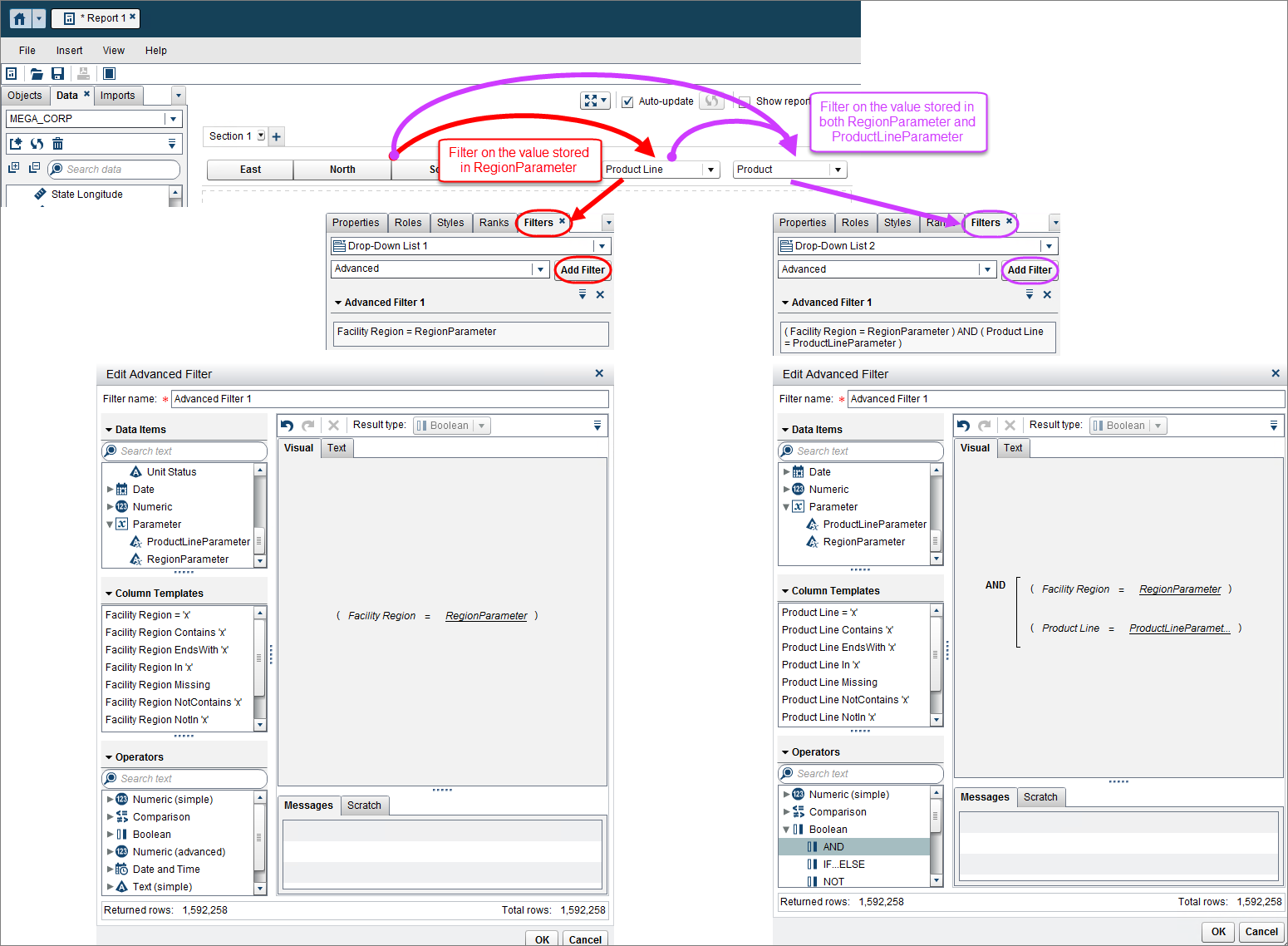Click Add Filter for Drop-Down List 2
Image resolution: width=1288 pixels, height=946 pixels.
click(1030, 270)
